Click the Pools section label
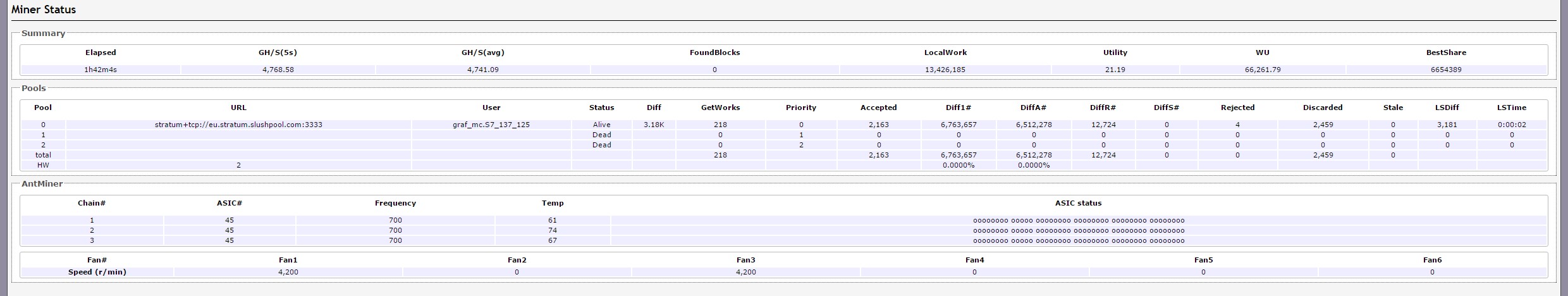This screenshot has height=296, width=1568. pos(34,88)
